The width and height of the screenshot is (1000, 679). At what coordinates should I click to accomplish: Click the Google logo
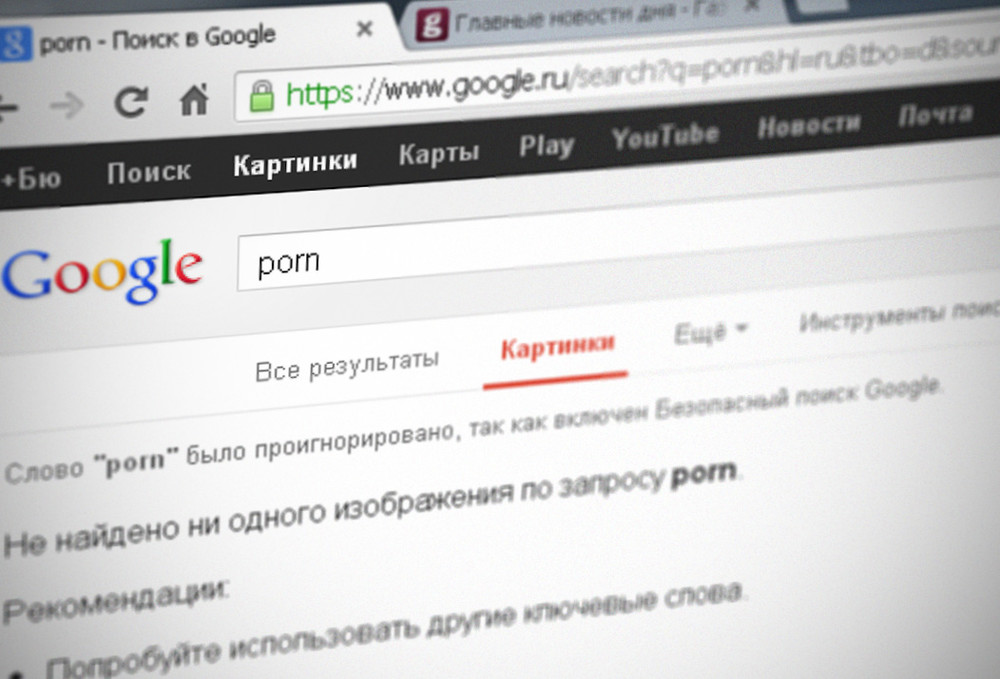click(x=102, y=271)
